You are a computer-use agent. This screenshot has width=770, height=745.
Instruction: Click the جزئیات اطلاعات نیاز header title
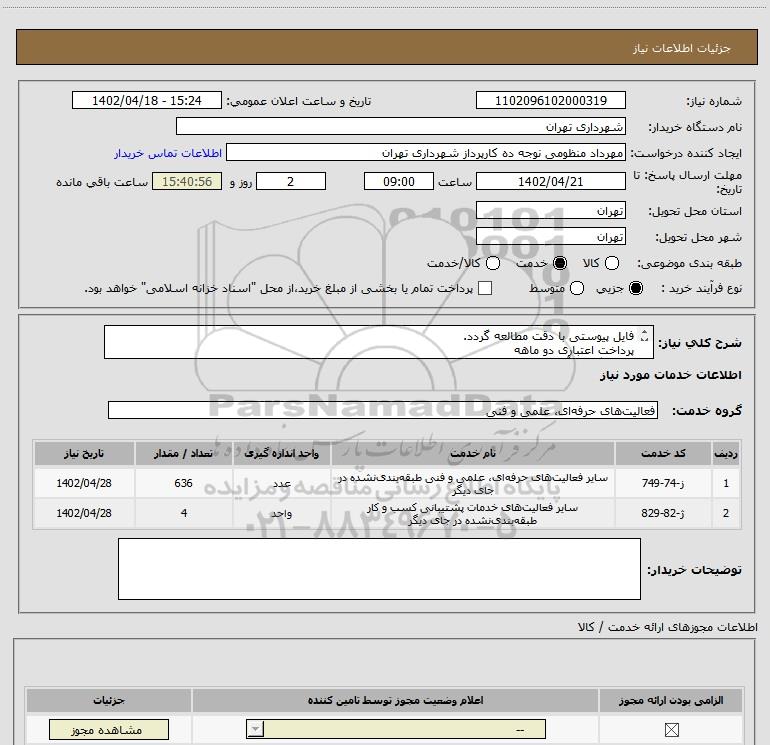pos(682,48)
